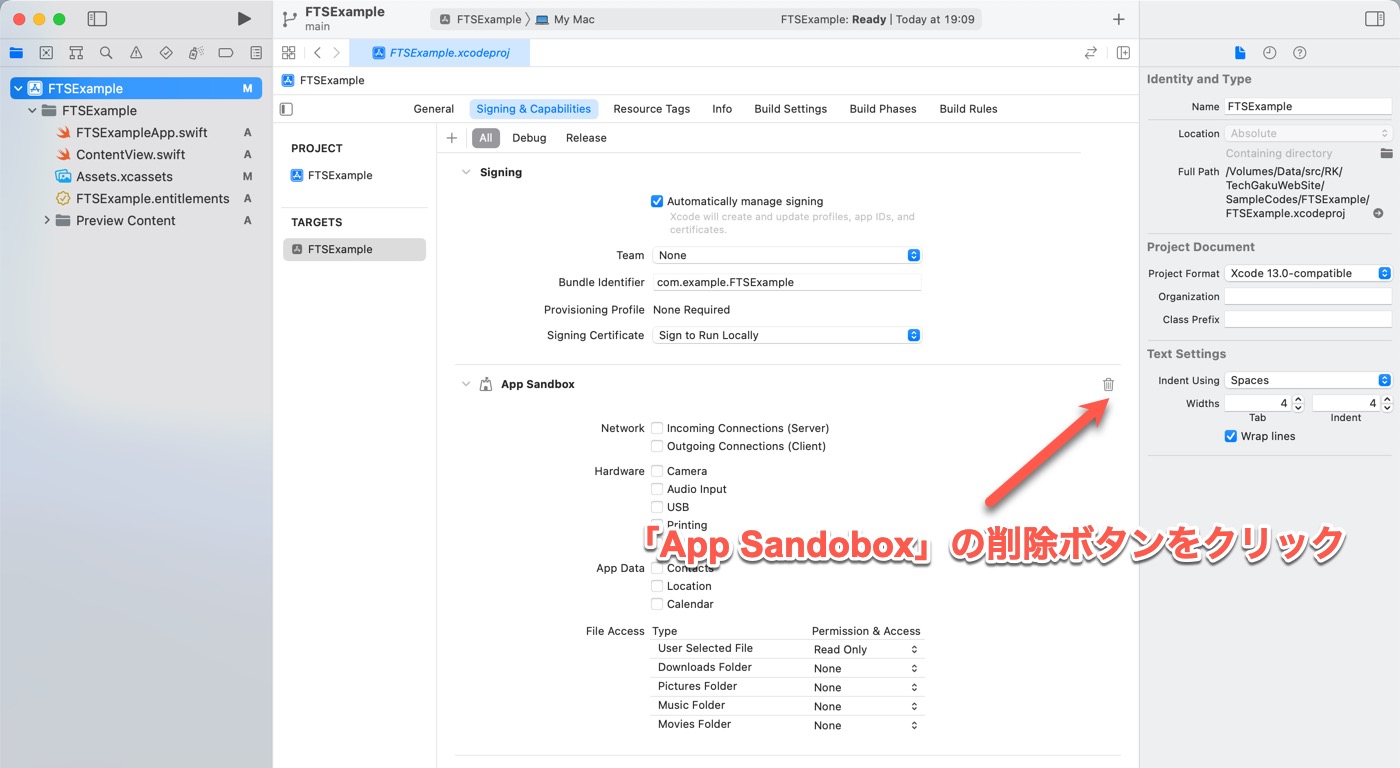
Task: Toggle the navigator sidebar visibility
Action: (x=97, y=19)
